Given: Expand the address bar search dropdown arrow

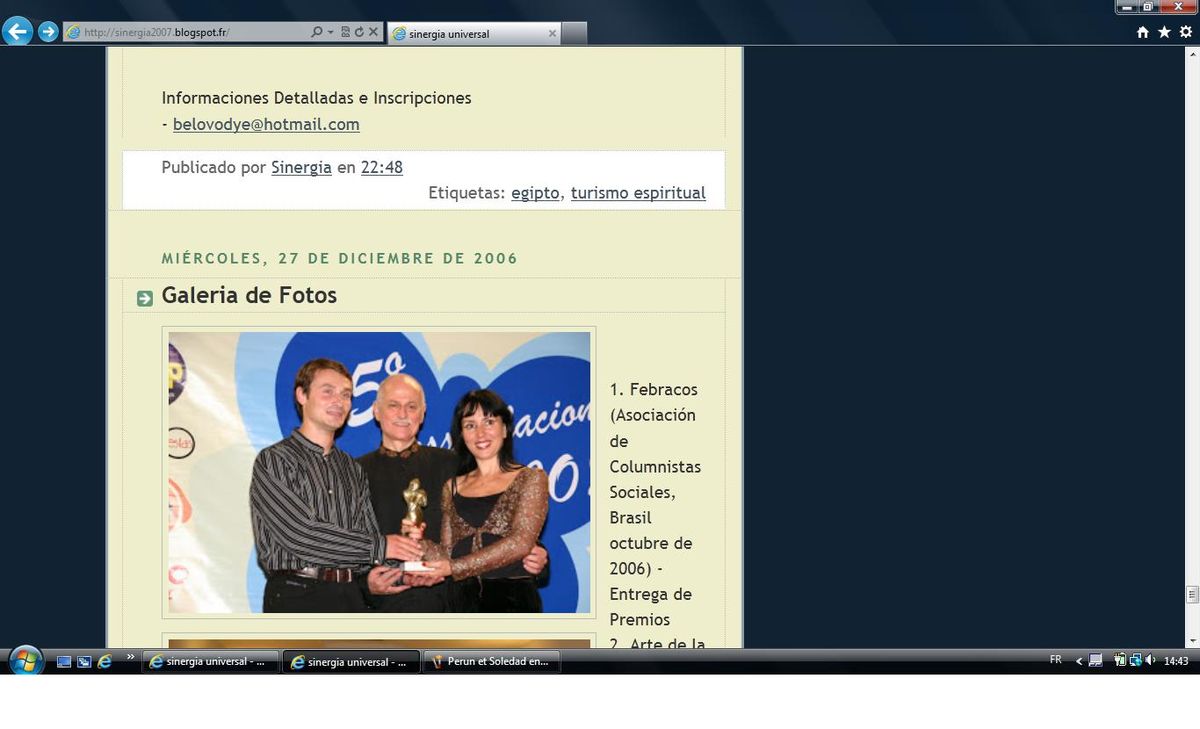Looking at the screenshot, I should [331, 32].
